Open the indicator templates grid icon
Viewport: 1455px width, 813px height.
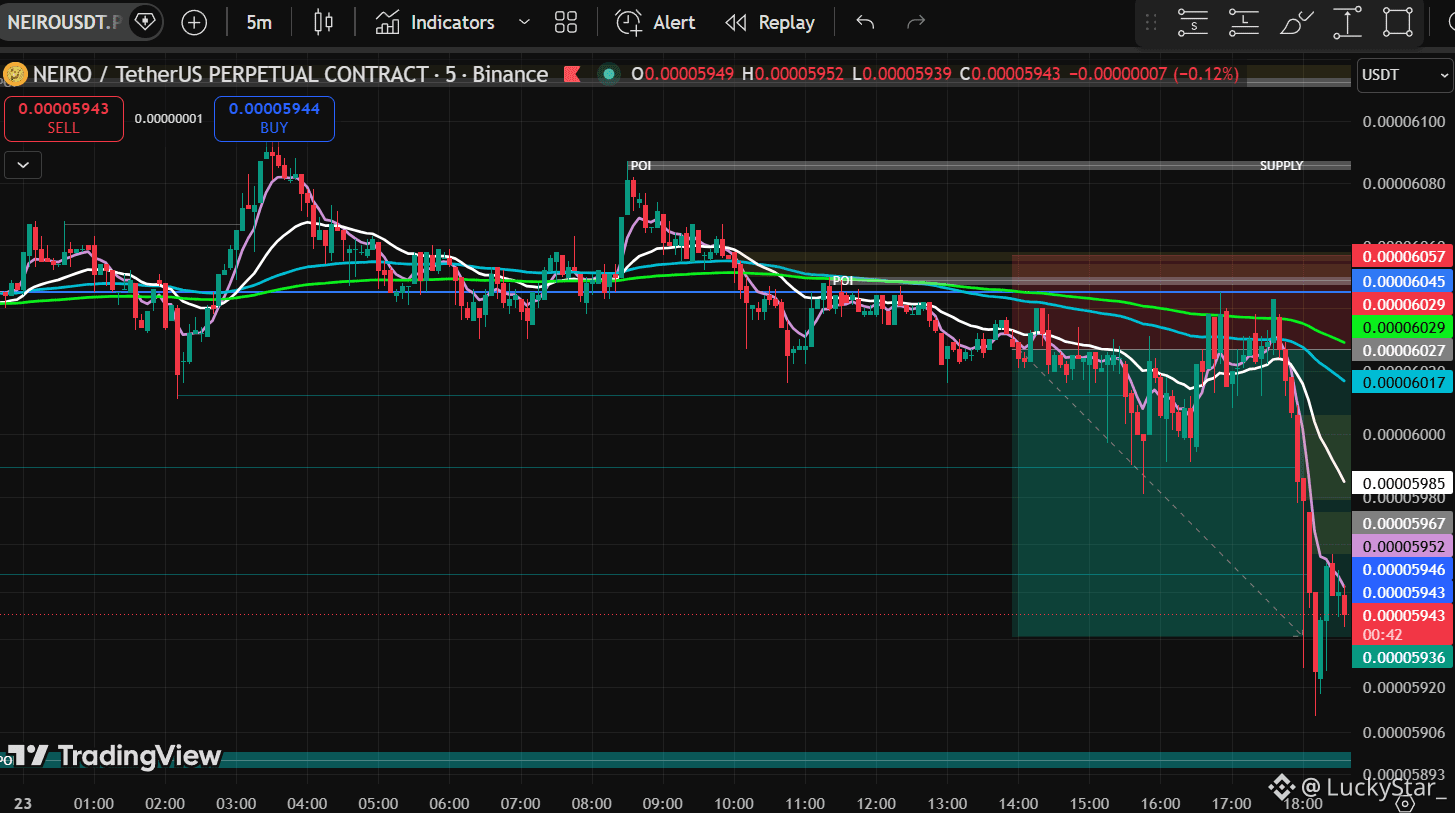coord(566,22)
